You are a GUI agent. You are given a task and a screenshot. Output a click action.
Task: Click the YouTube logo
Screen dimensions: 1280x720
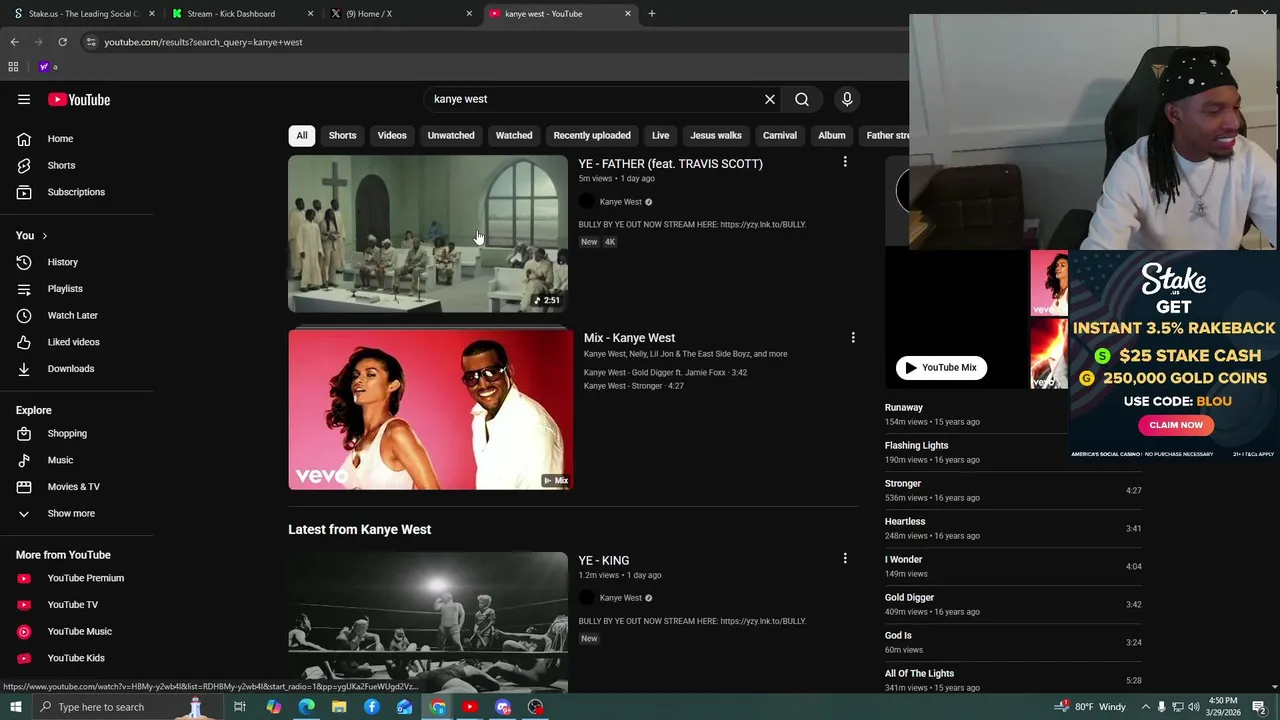click(79, 99)
